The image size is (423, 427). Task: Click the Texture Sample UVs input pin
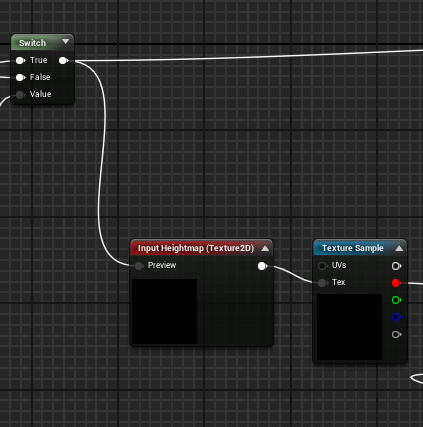pyautogui.click(x=322, y=266)
